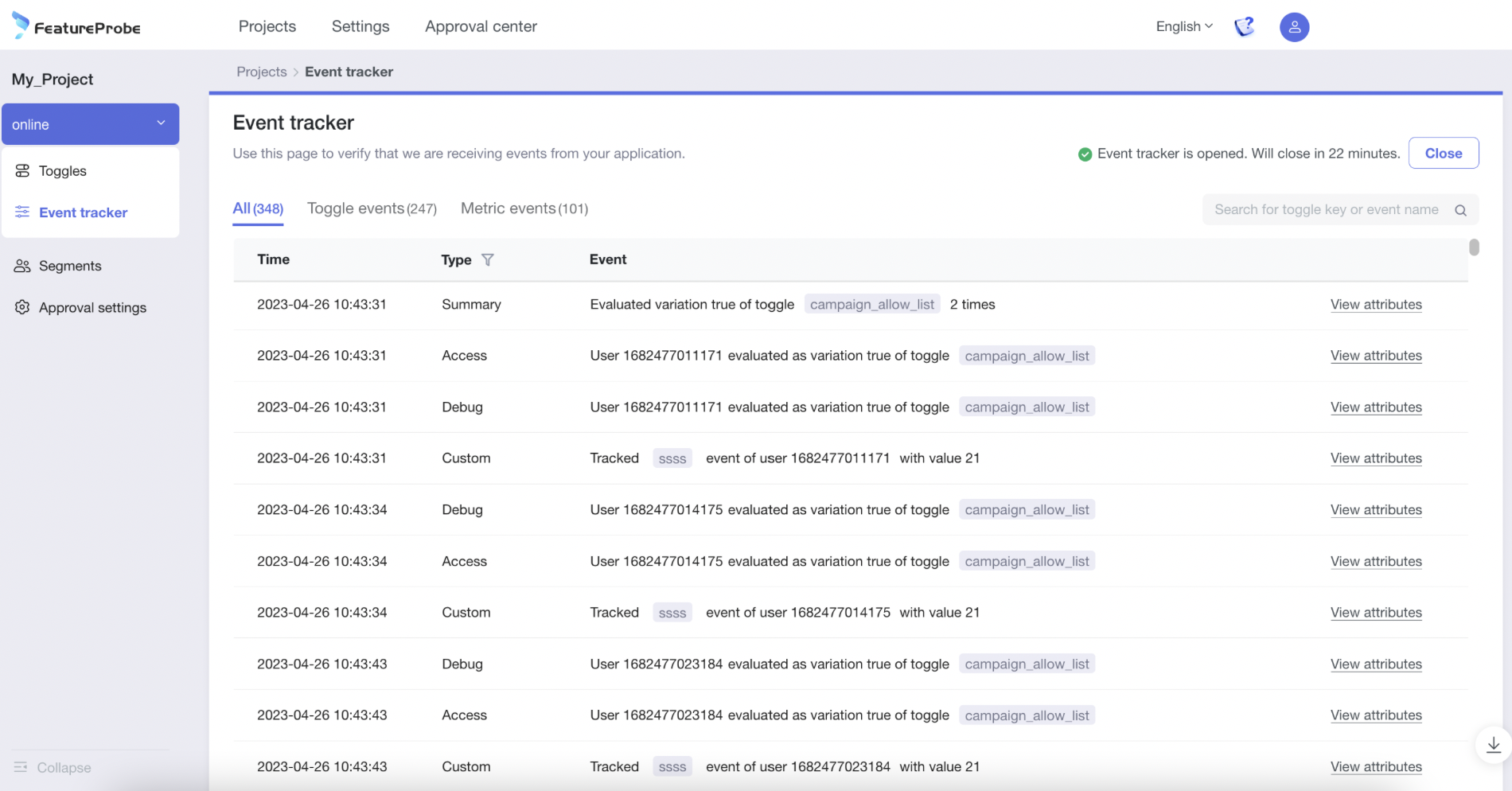Click campaign_allow_list tag in 10:43:34 Debug row

point(1027,509)
